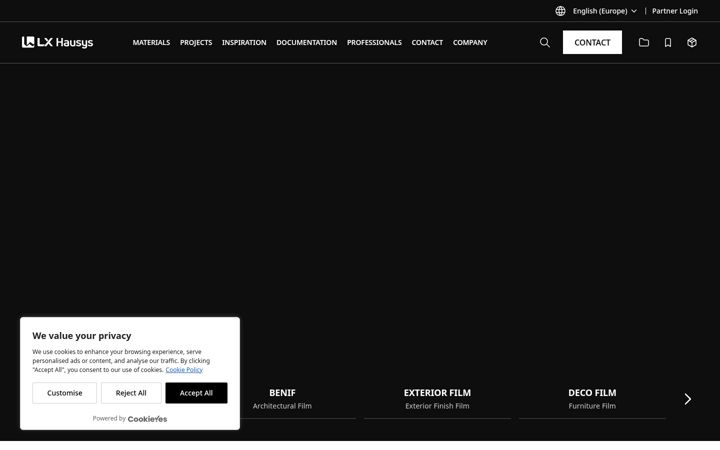Expand the English (Europe) language dropdown
Viewport: 720px width, 450px height.
(x=604, y=11)
